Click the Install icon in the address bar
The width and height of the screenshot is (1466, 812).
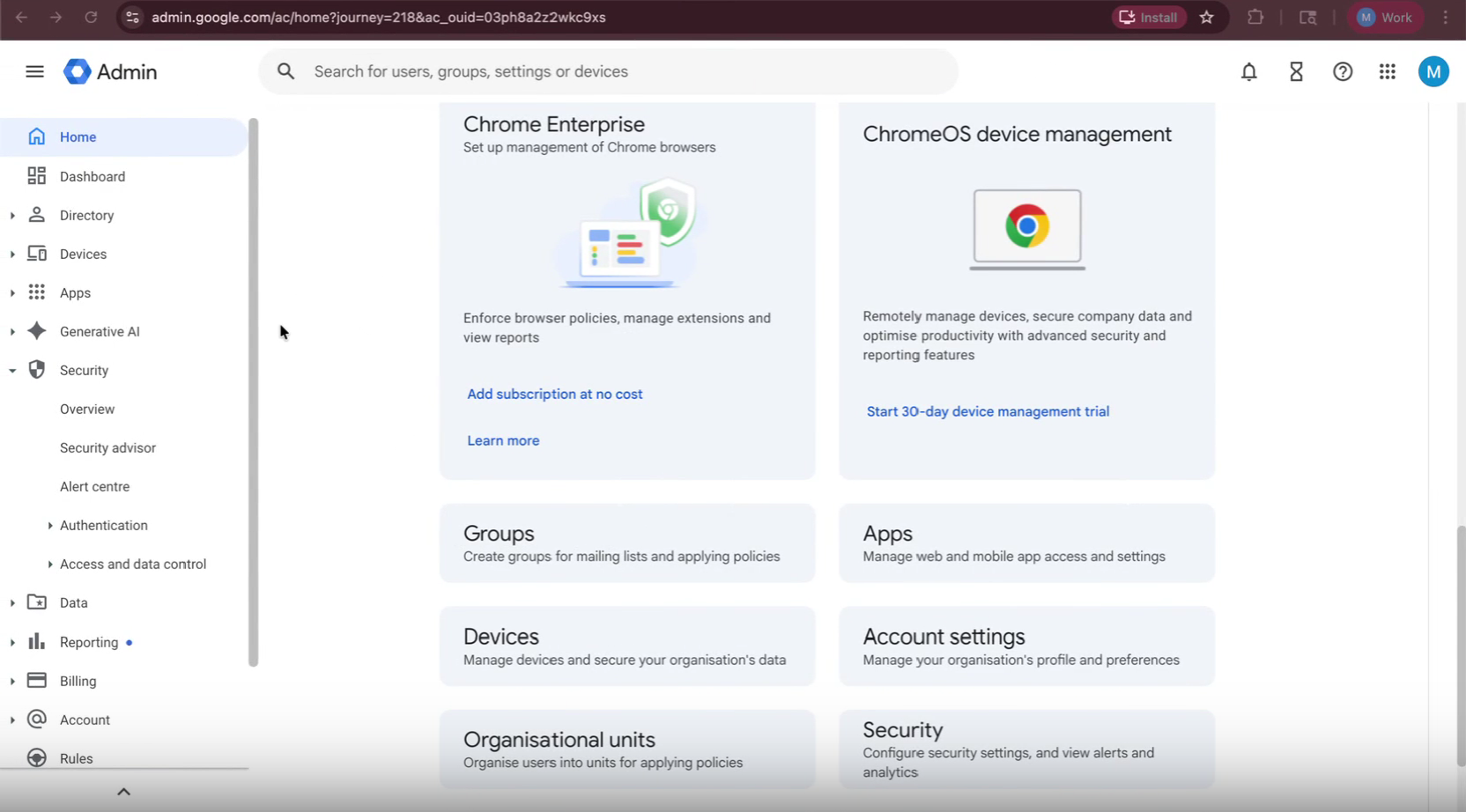[1127, 17]
